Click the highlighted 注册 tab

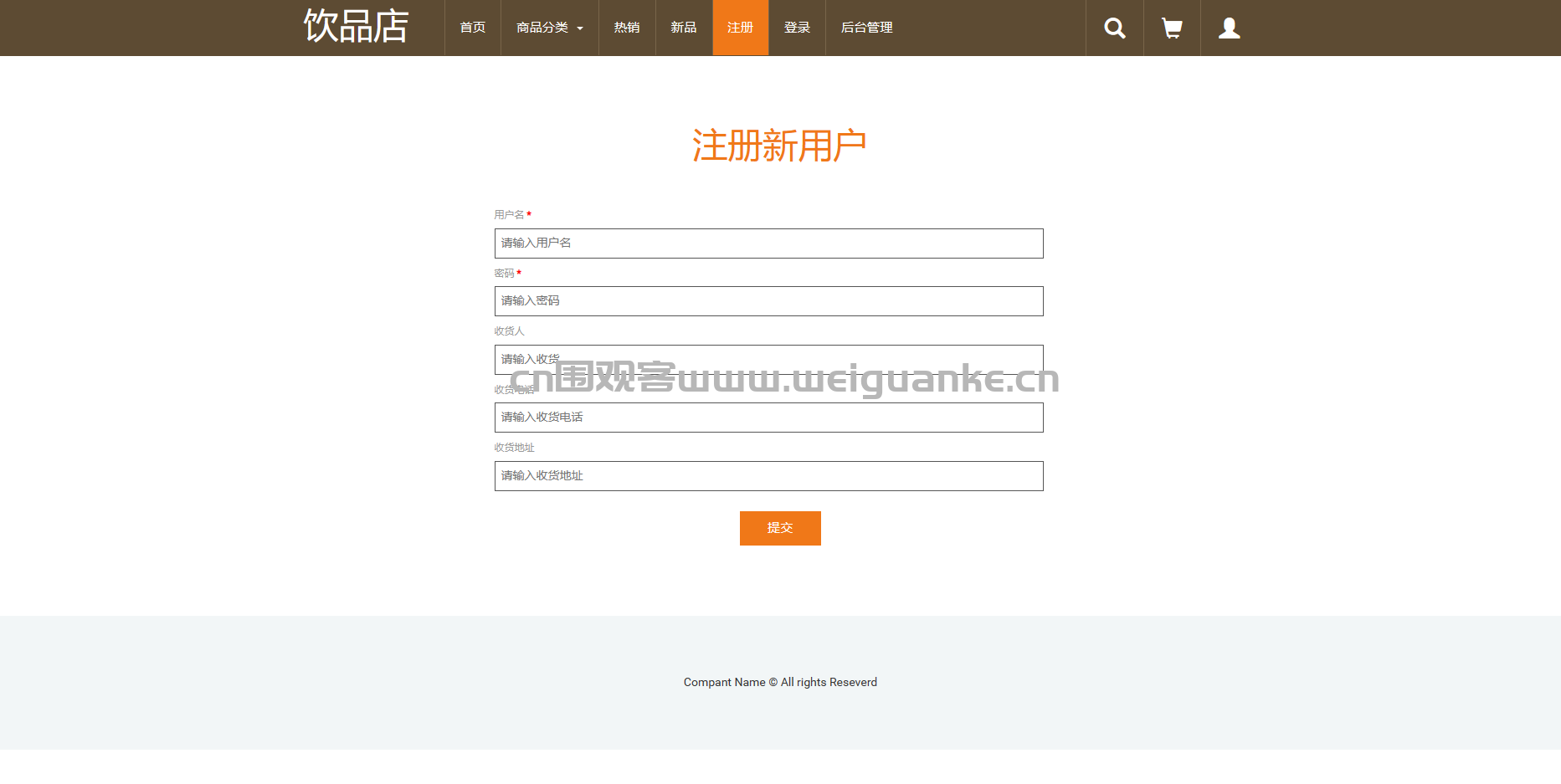pos(740,28)
